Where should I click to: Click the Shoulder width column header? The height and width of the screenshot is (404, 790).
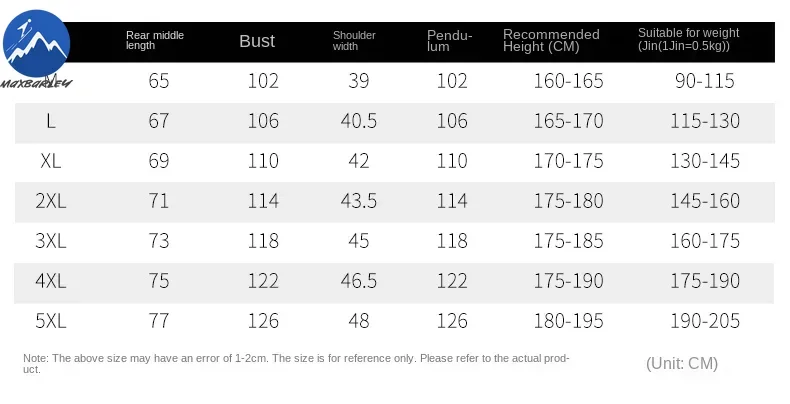point(354,40)
